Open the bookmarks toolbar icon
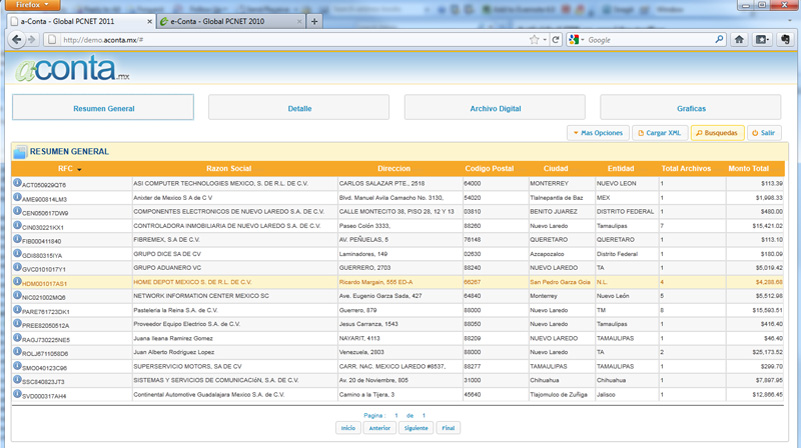 point(762,39)
